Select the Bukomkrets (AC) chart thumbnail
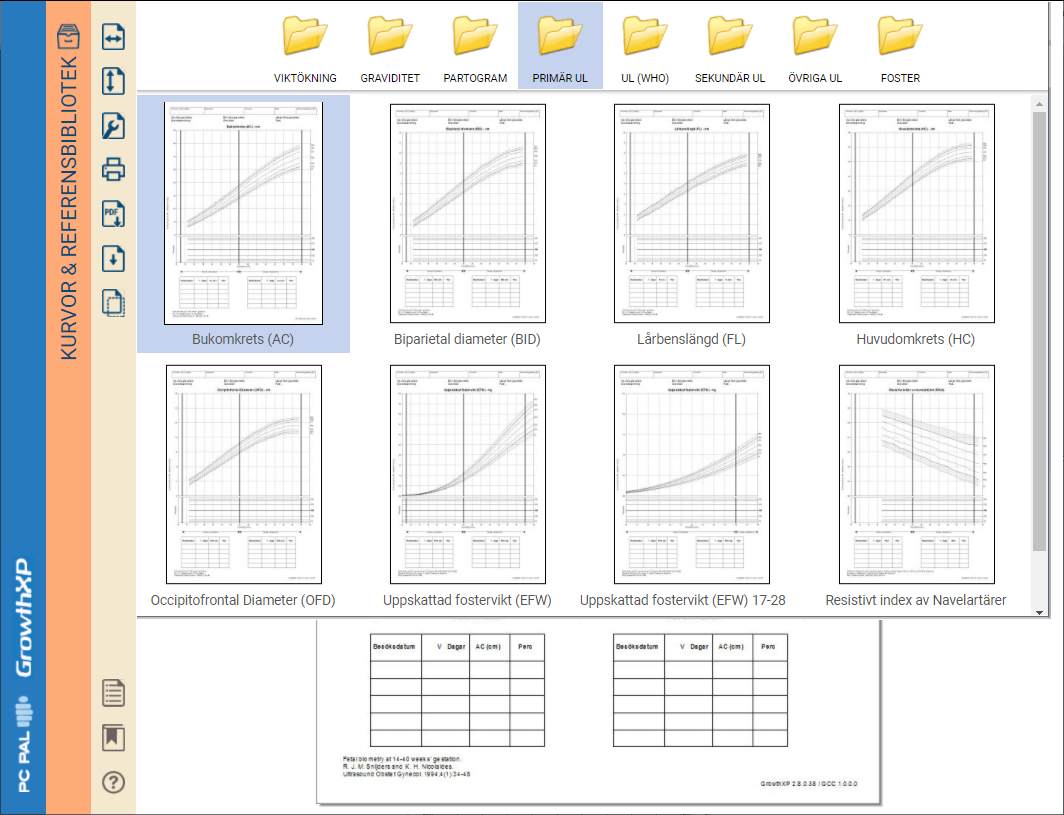1064x815 pixels. (244, 214)
